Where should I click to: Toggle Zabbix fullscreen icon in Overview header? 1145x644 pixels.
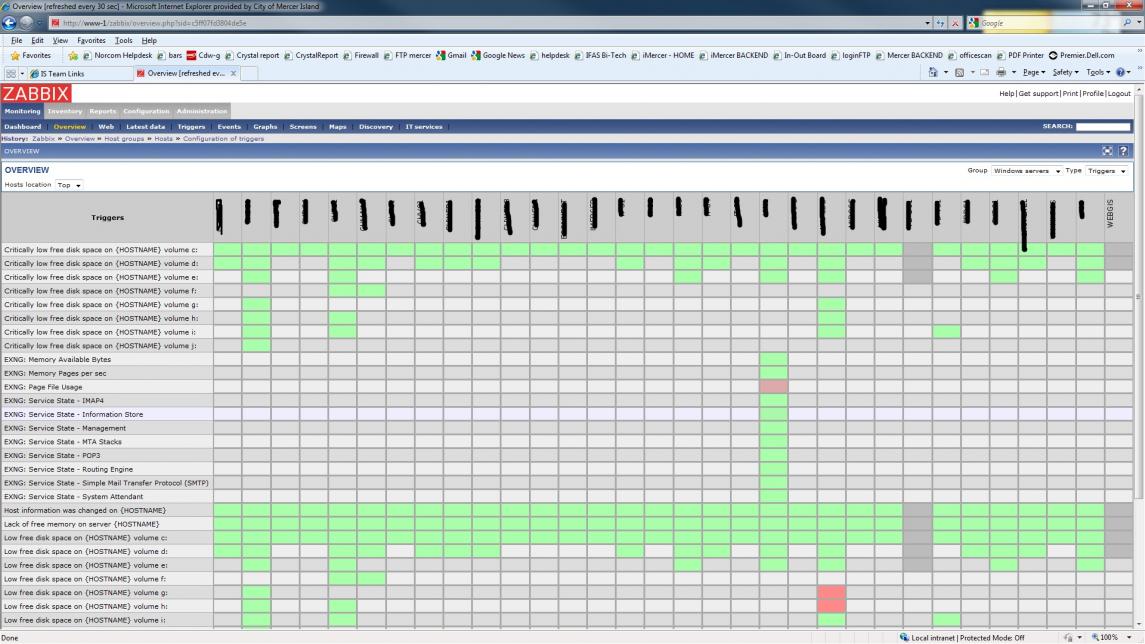point(1108,151)
